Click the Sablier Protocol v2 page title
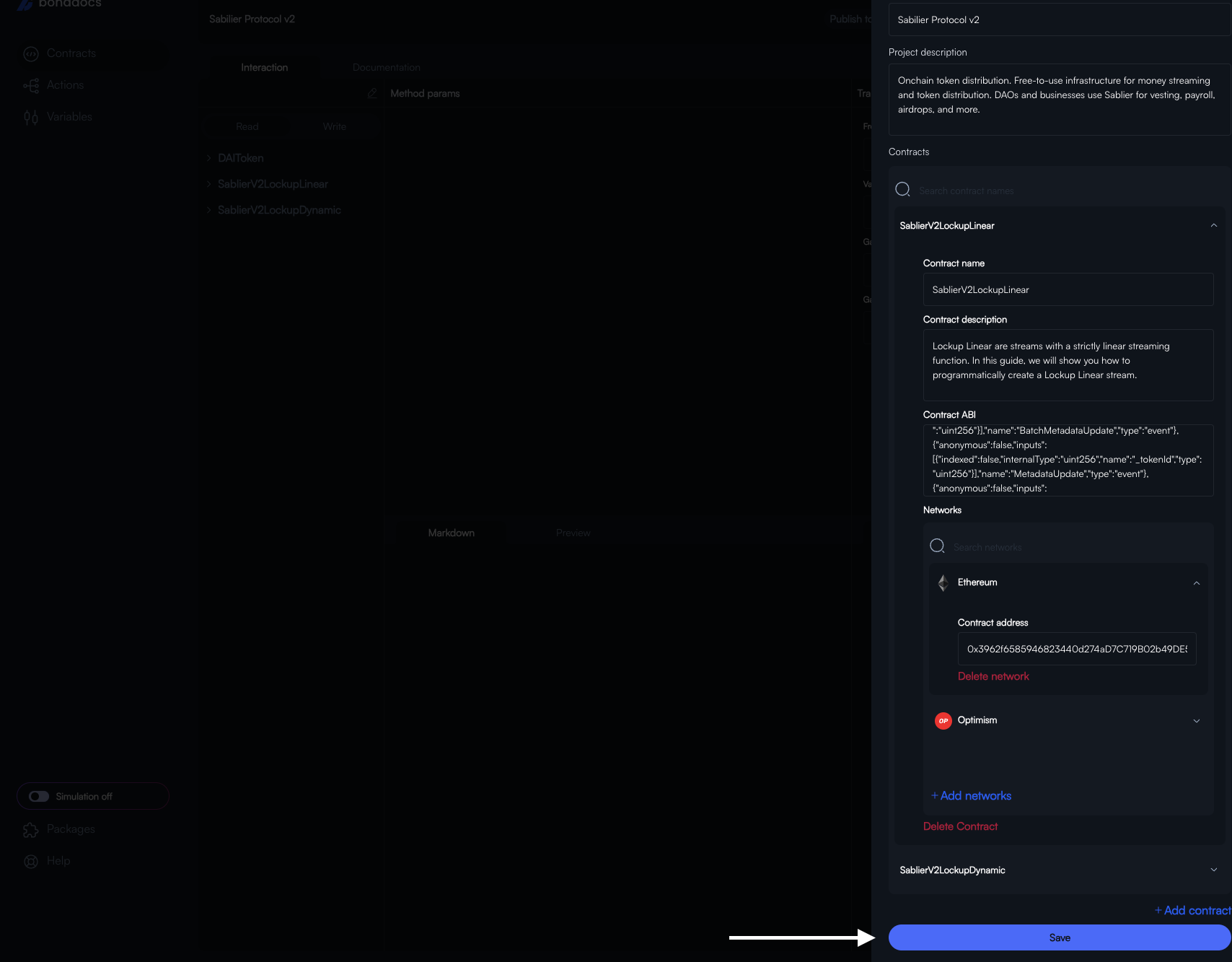 pos(252,19)
